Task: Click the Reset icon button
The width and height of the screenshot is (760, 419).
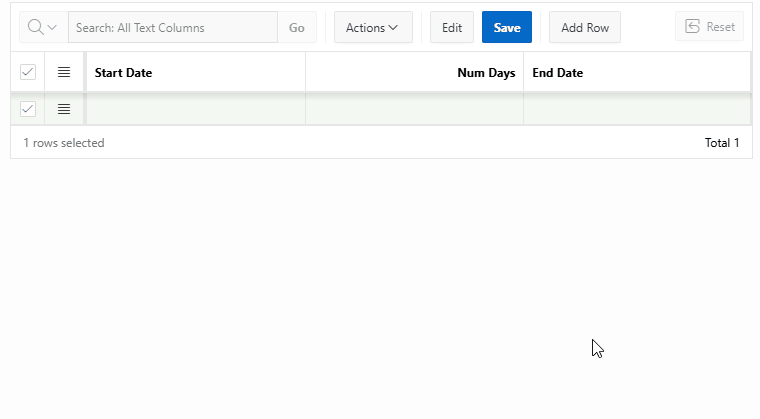Action: (709, 28)
